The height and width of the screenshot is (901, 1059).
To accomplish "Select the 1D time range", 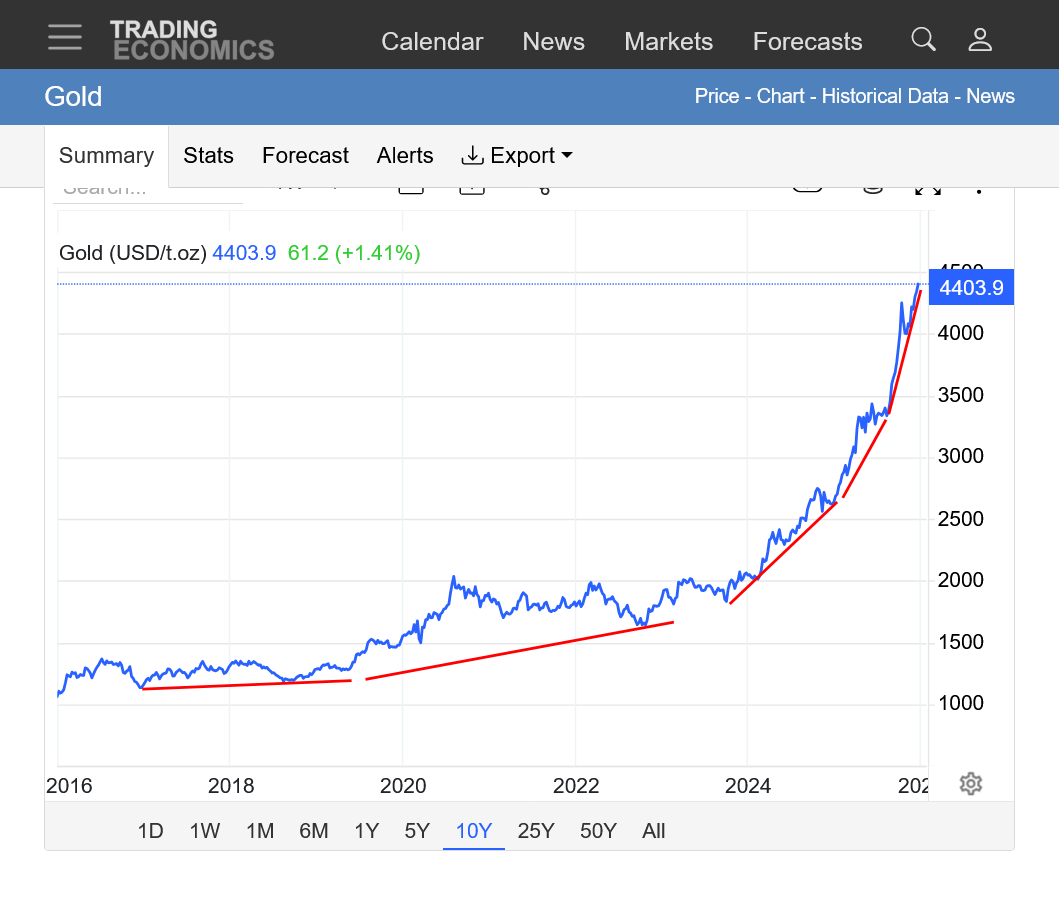I will pyautogui.click(x=150, y=831).
